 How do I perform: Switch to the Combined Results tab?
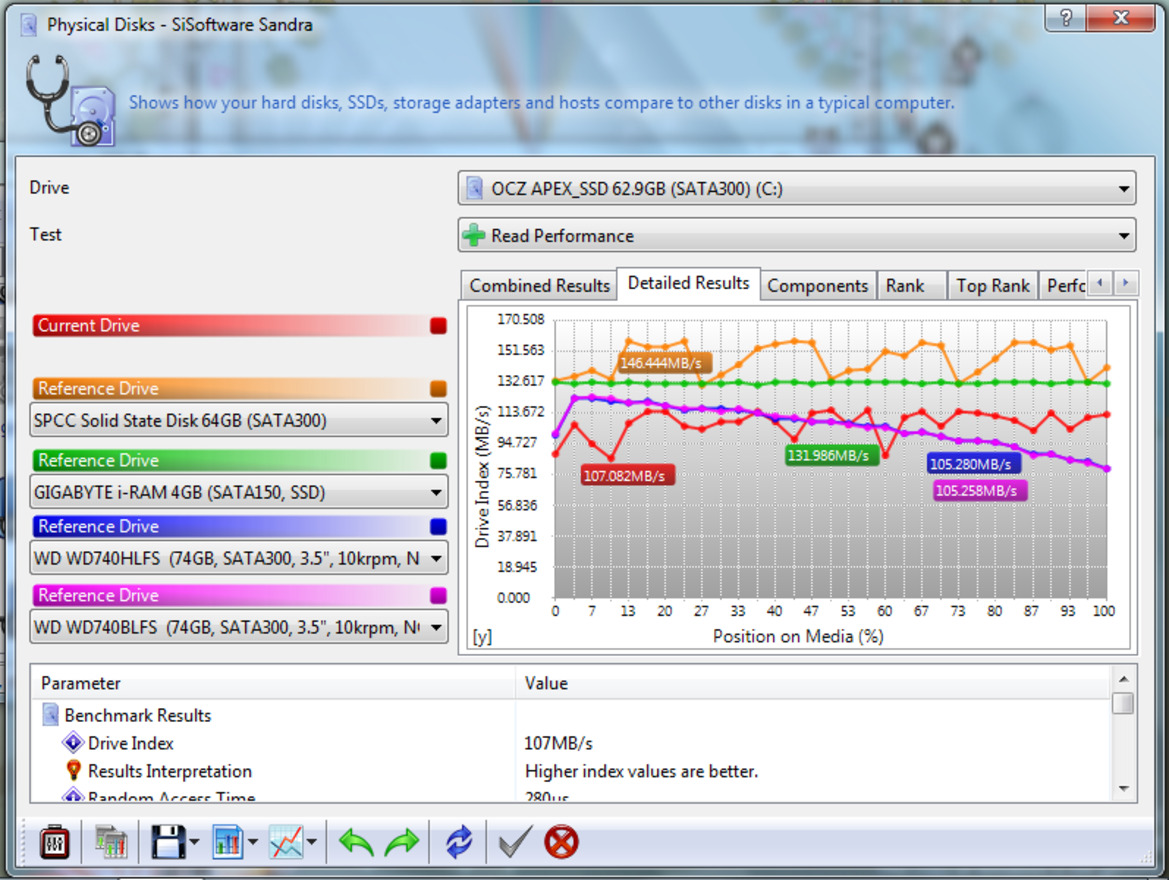pos(539,286)
